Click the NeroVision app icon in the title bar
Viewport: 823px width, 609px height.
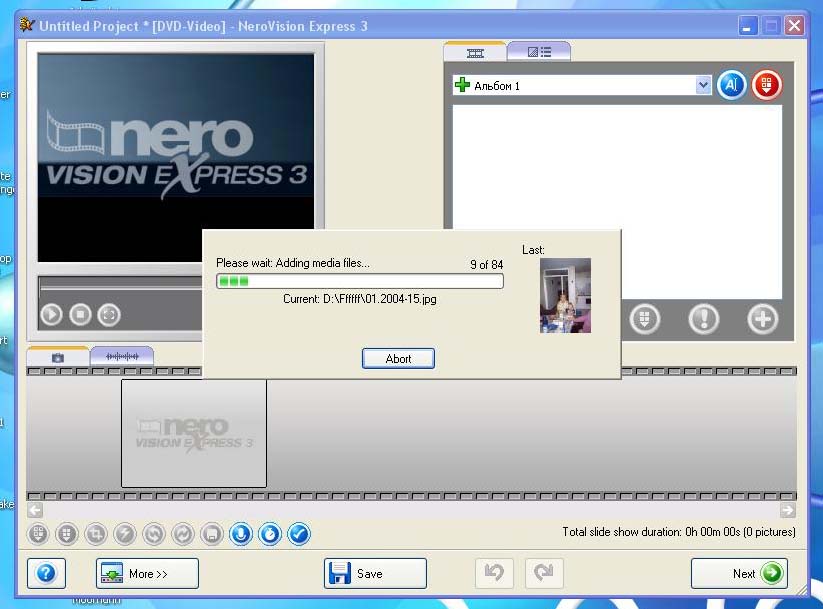click(x=27, y=25)
